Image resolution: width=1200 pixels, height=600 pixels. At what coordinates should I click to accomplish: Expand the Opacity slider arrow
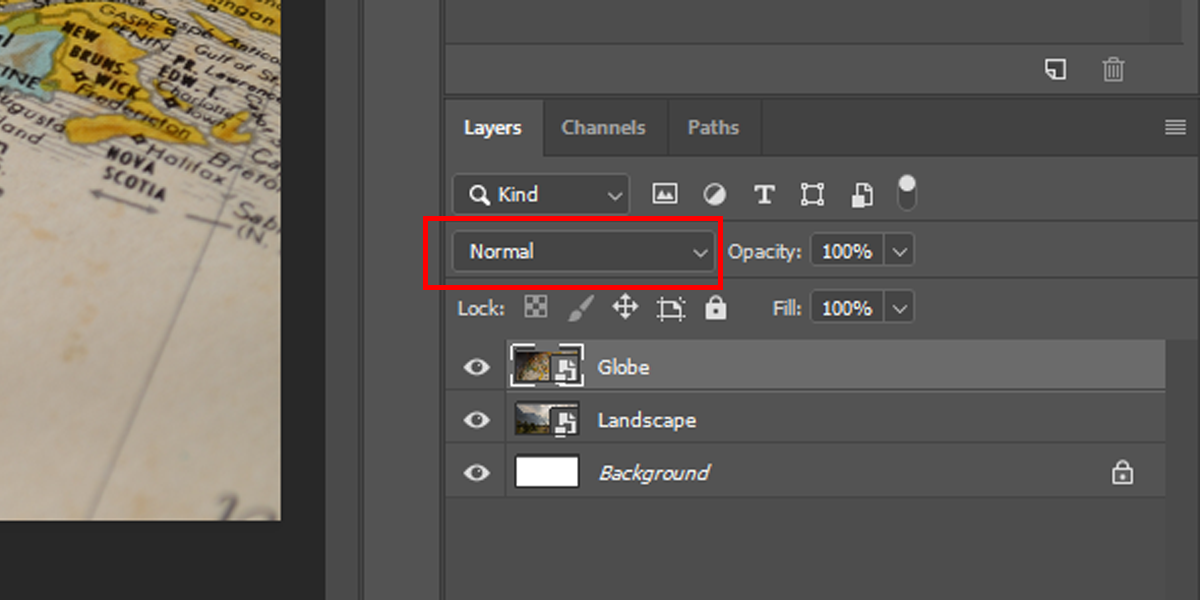(900, 252)
